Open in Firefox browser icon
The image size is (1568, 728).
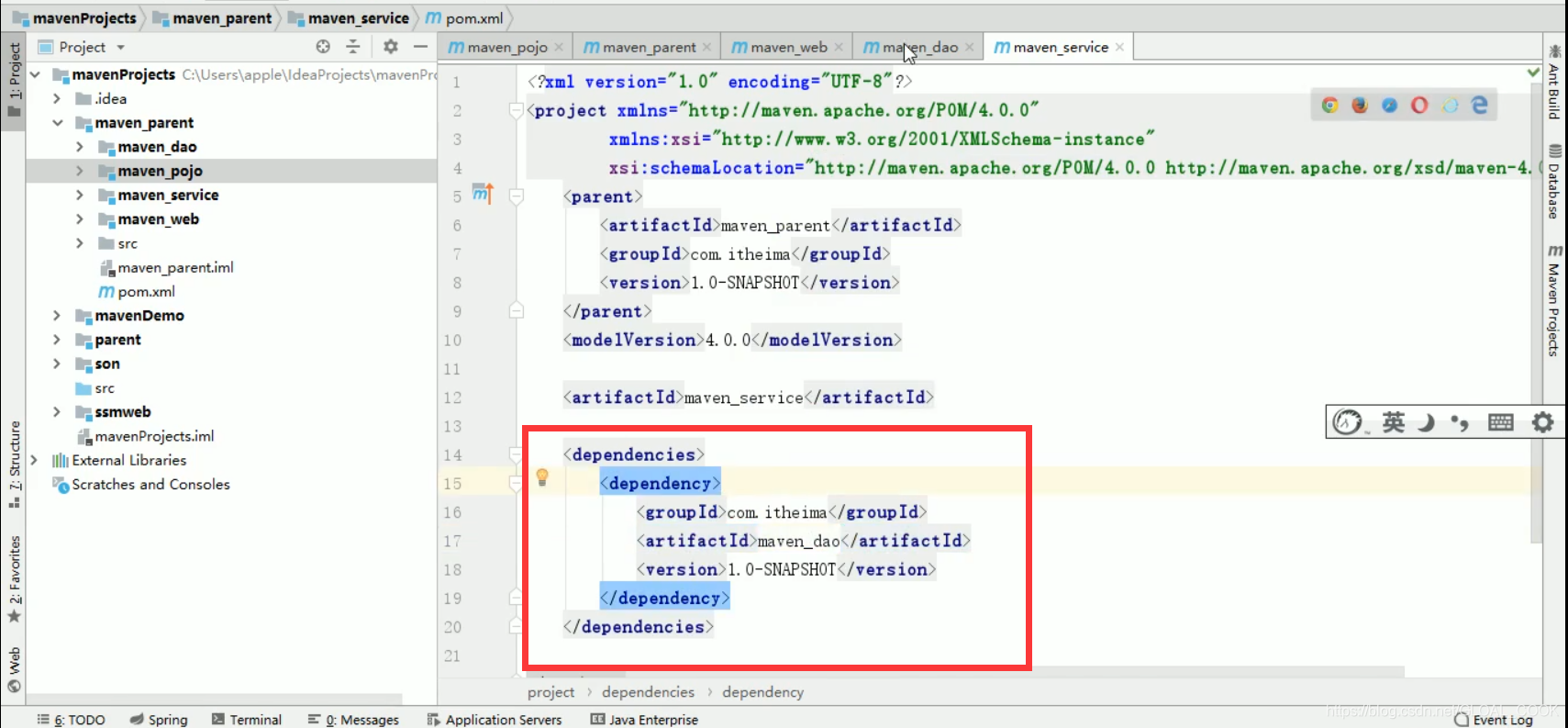click(1360, 106)
